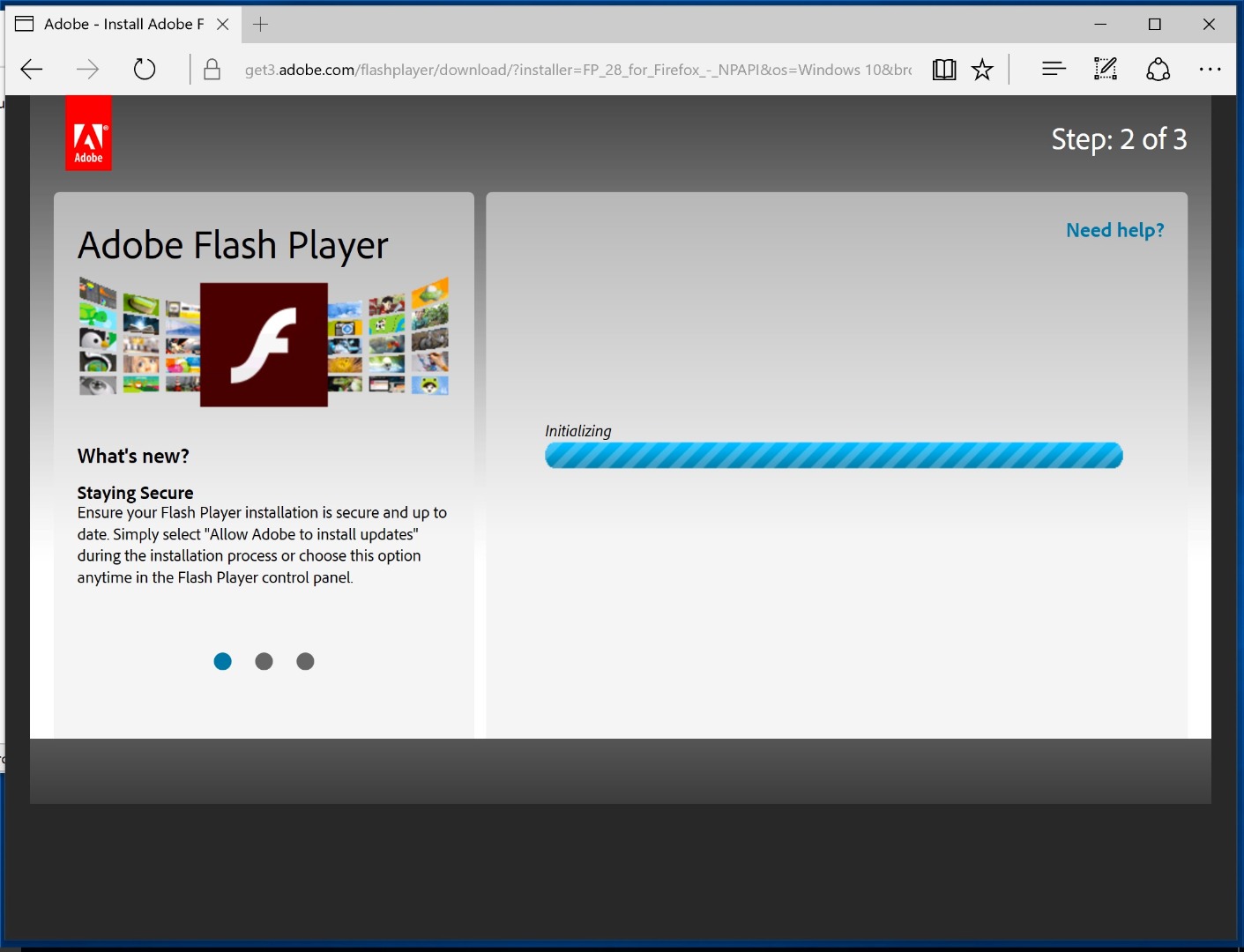Click the Initializing progress bar
This screenshot has height=952, width=1244.
pyautogui.click(x=834, y=456)
